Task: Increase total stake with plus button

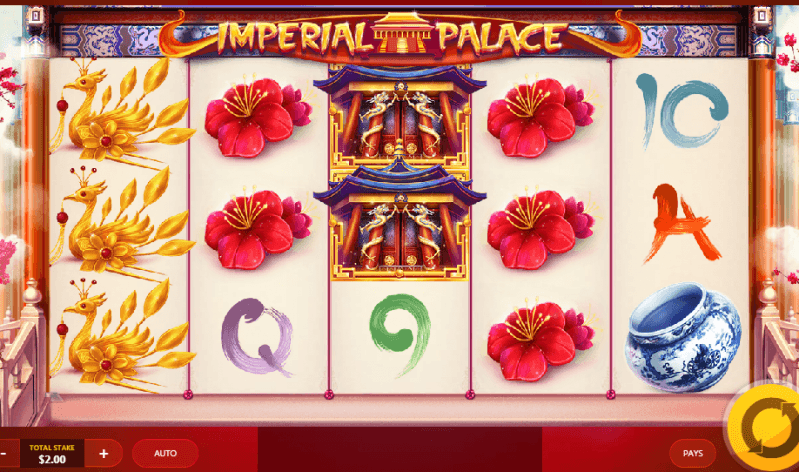Action: tap(103, 453)
